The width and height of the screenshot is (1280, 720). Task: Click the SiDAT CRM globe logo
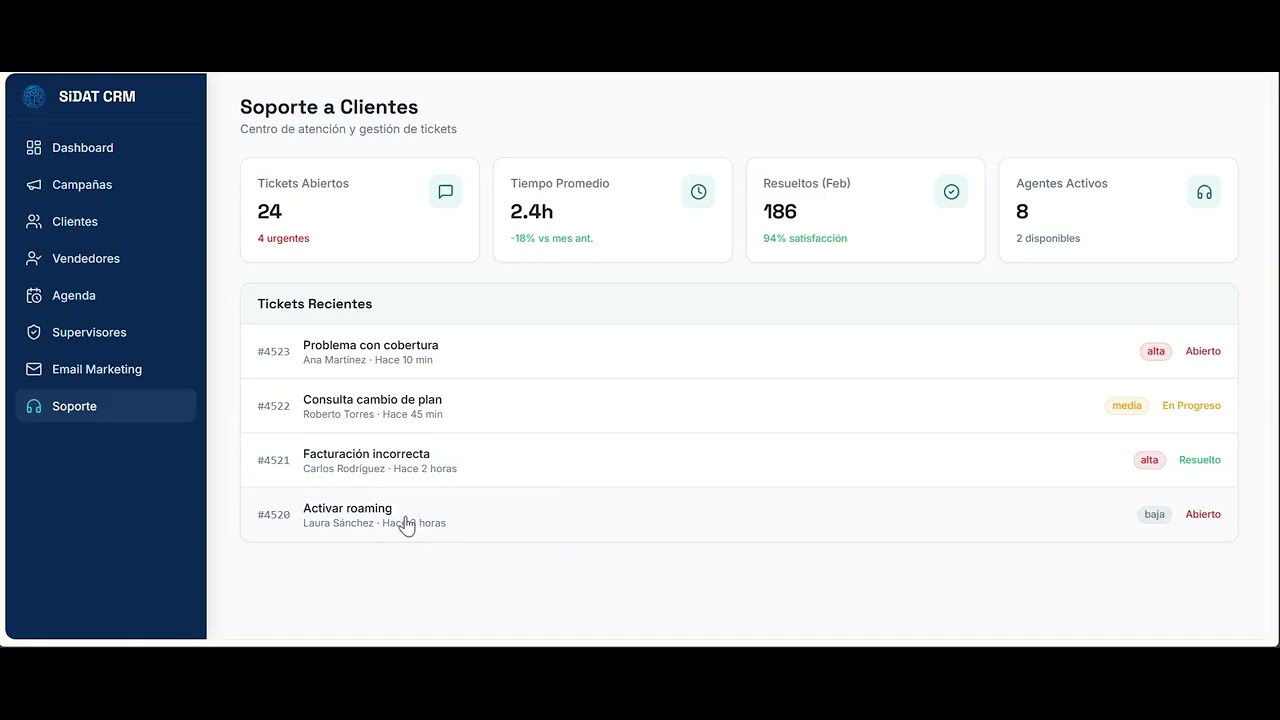point(34,96)
